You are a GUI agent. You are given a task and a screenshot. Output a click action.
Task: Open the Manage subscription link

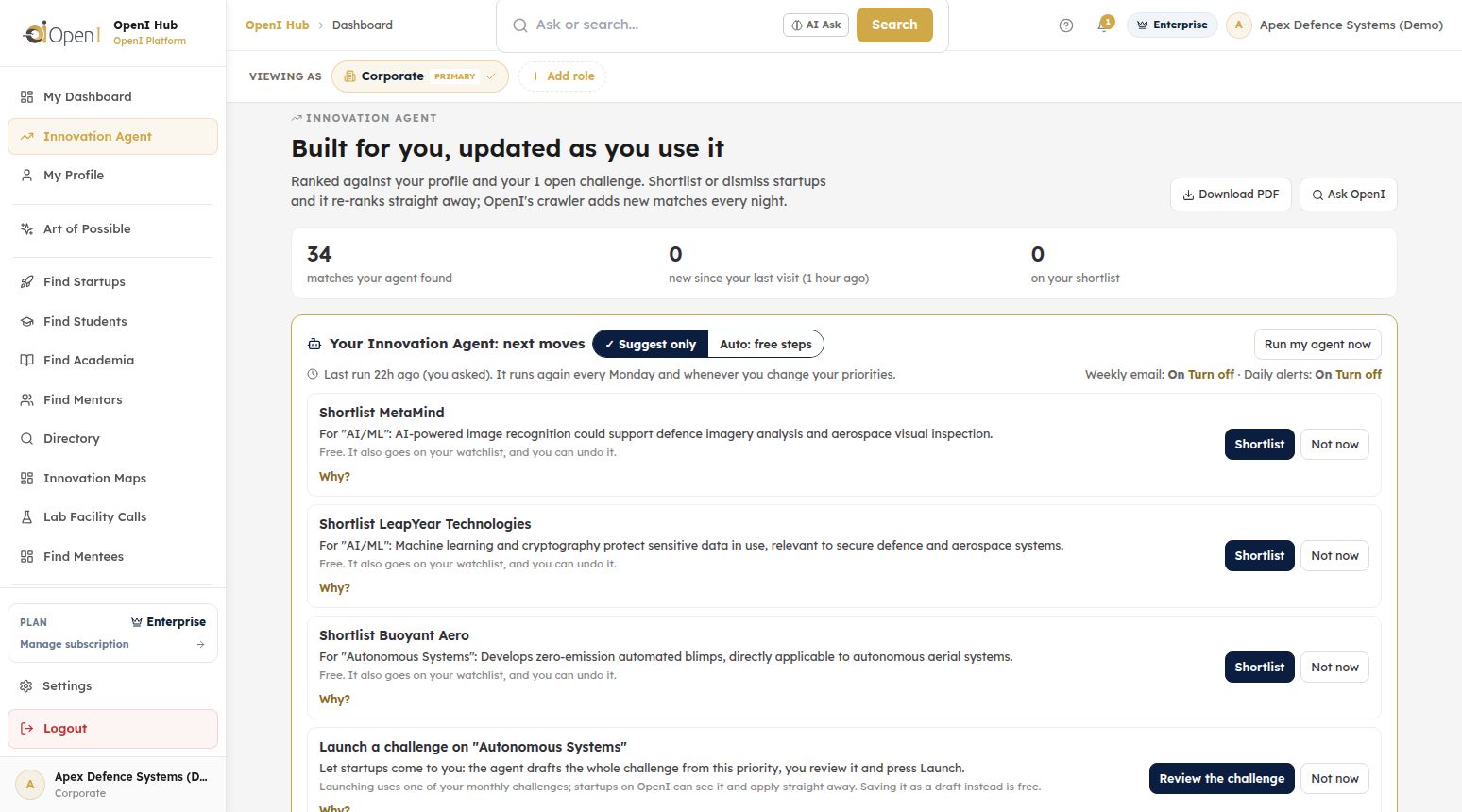pyautogui.click(x=75, y=644)
